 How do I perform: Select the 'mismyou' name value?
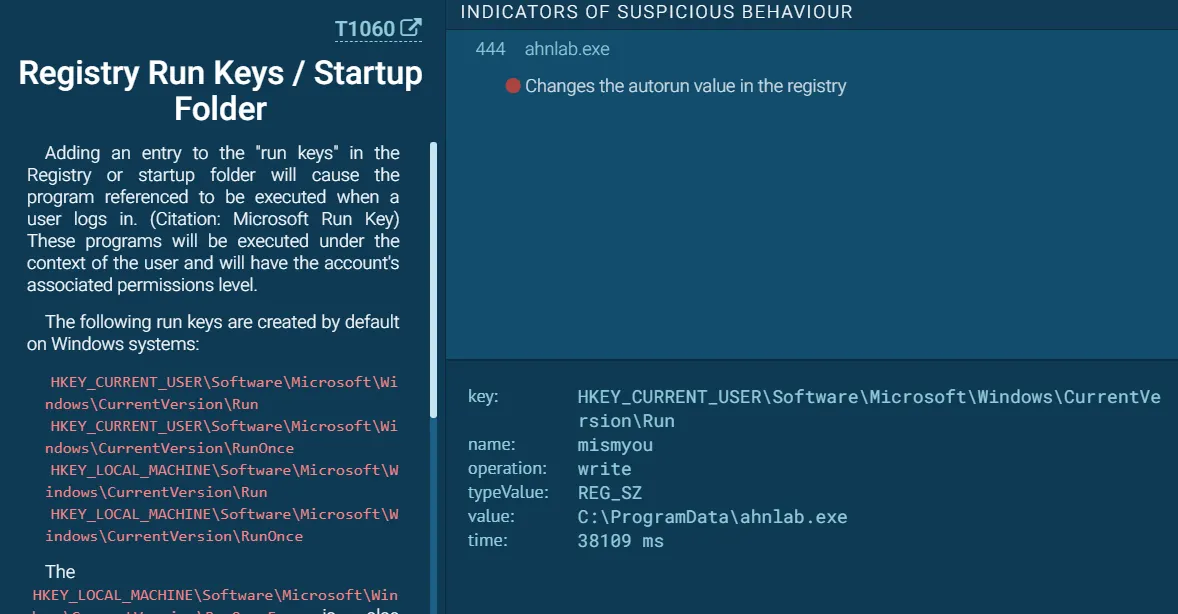click(615, 445)
